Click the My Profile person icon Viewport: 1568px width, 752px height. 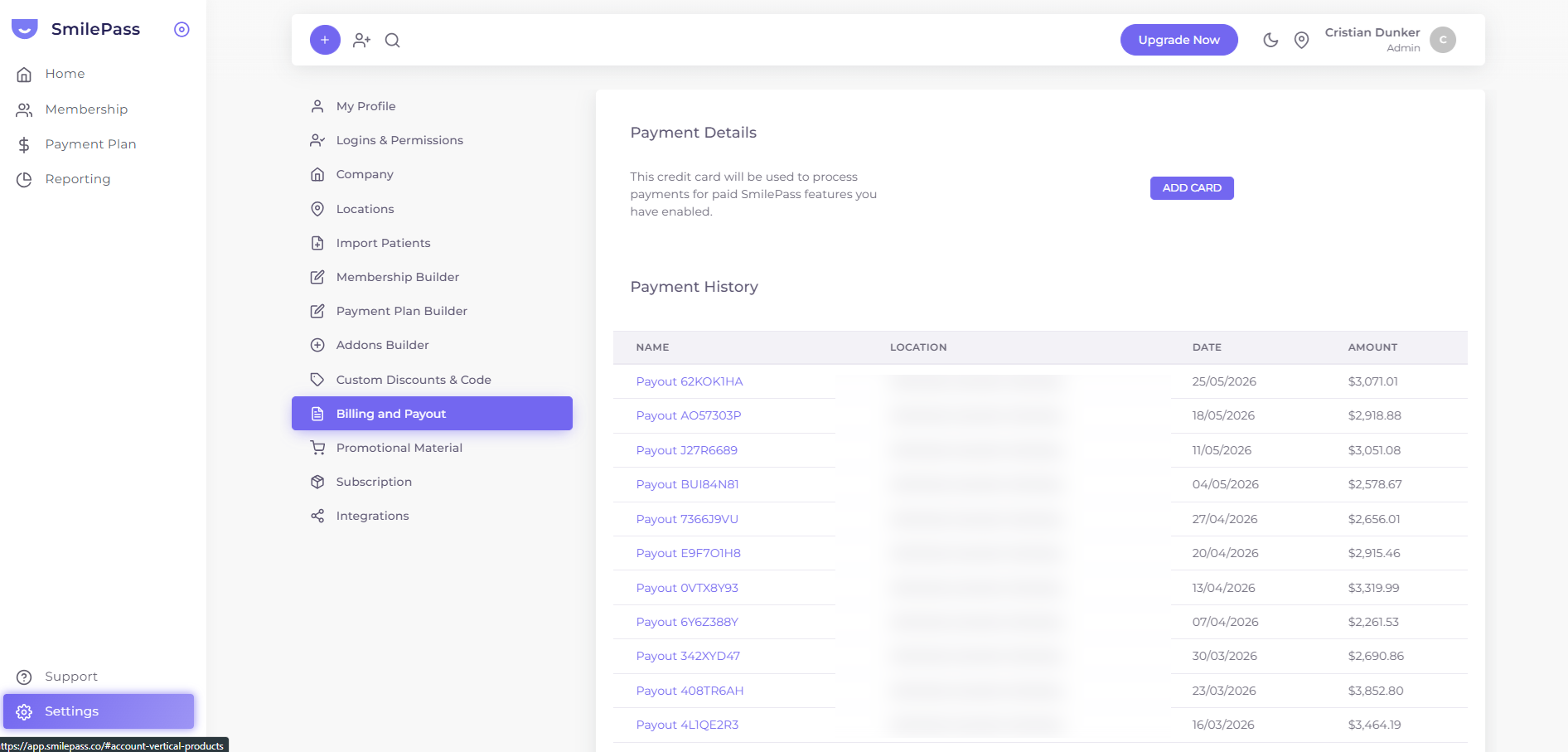[317, 106]
